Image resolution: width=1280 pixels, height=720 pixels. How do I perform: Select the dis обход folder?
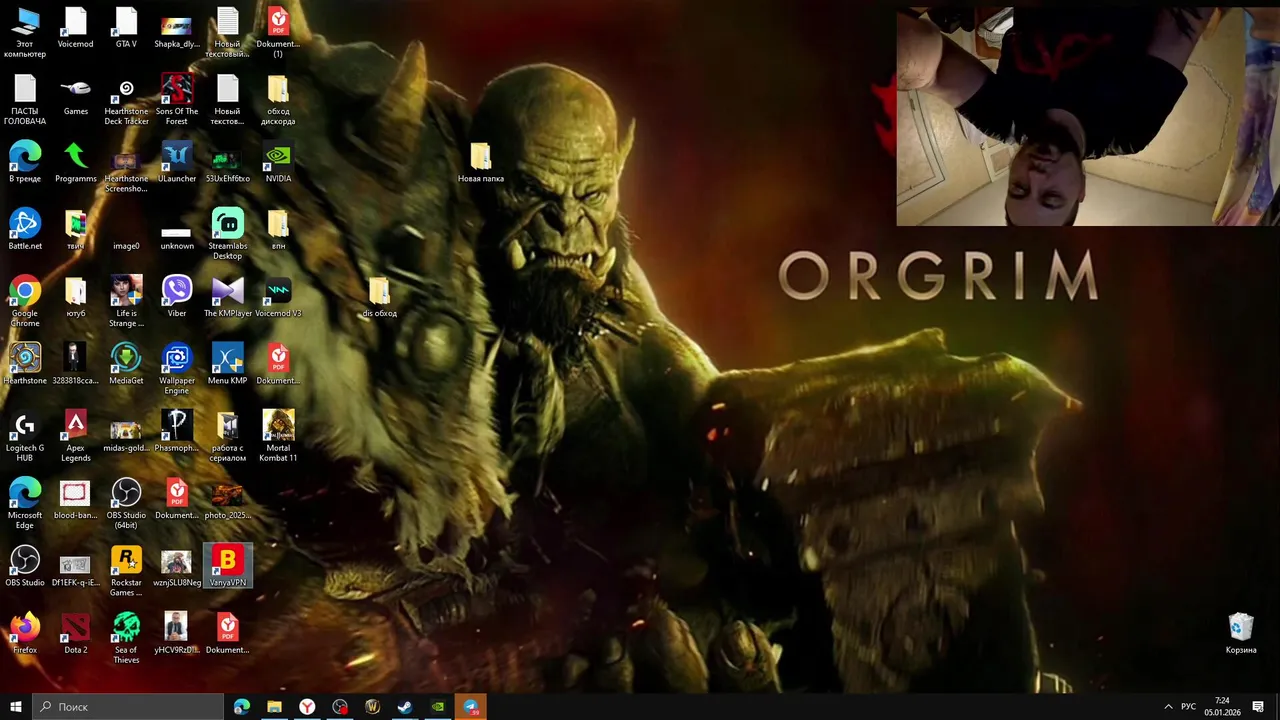click(x=379, y=297)
